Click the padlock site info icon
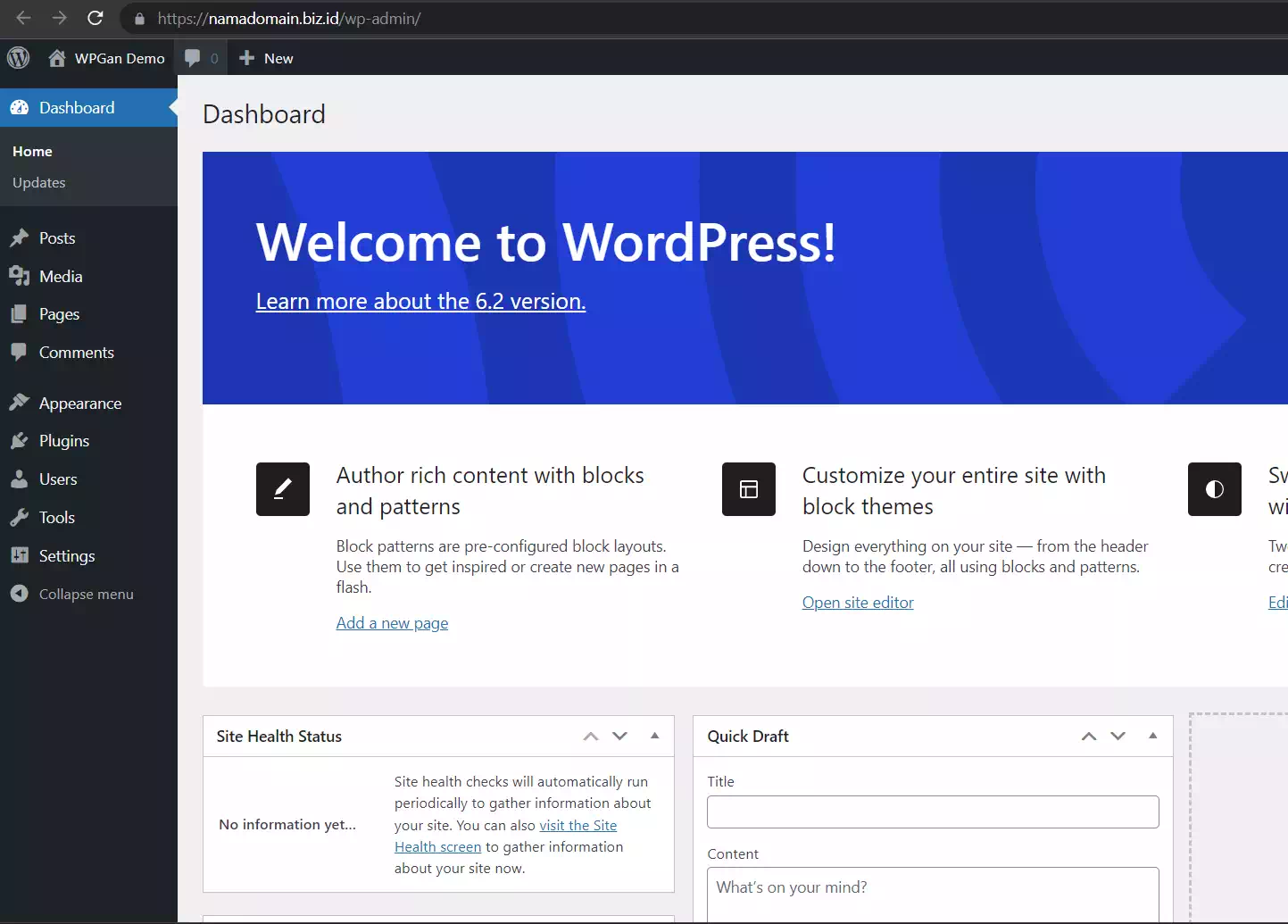This screenshot has width=1288, height=924. pos(139,19)
